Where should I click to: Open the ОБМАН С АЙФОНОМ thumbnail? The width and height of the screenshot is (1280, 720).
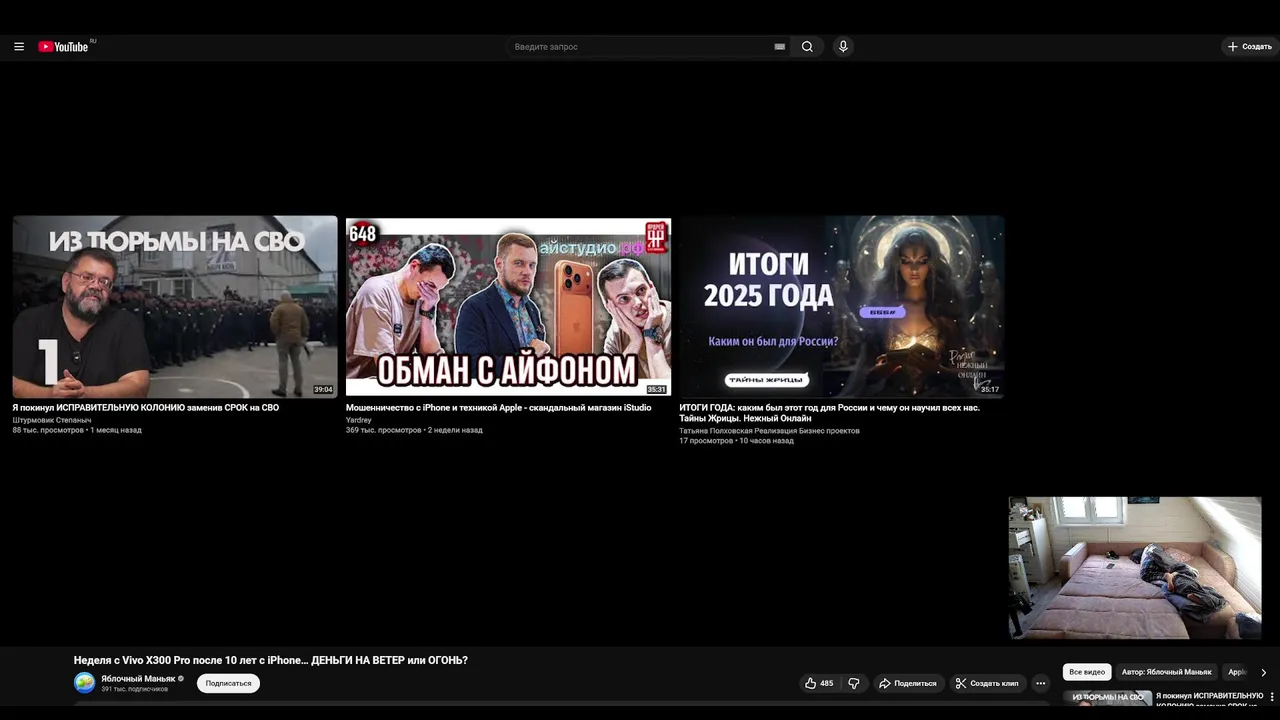508,307
